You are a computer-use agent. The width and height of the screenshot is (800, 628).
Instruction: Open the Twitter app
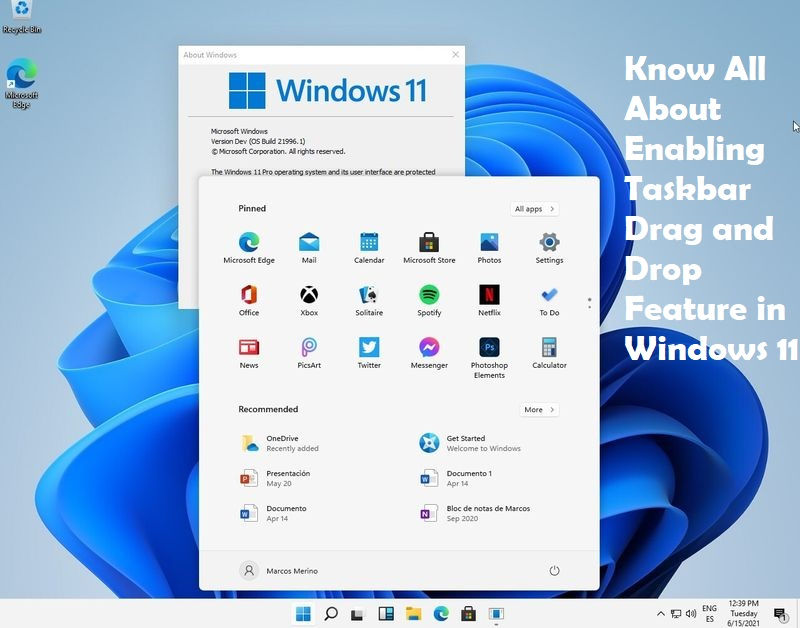(369, 353)
